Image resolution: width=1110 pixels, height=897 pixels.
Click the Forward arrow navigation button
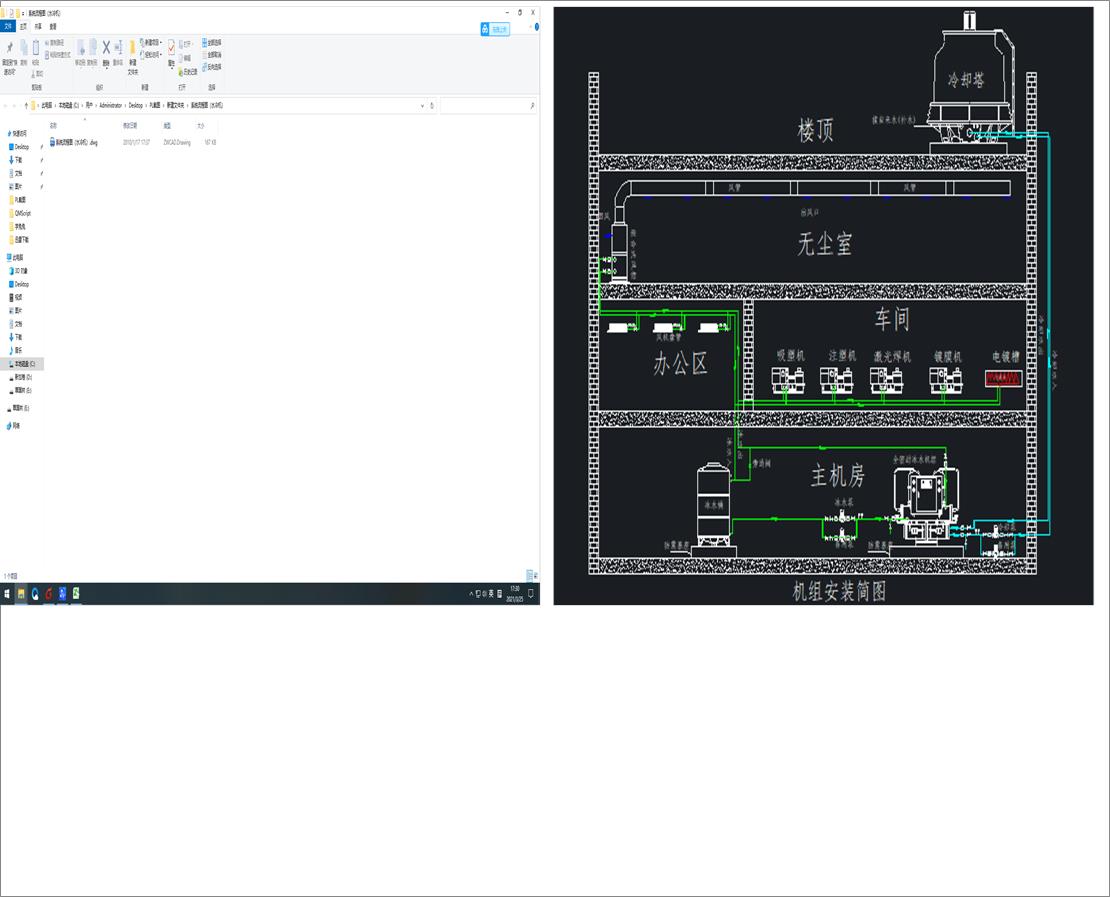pos(14,105)
